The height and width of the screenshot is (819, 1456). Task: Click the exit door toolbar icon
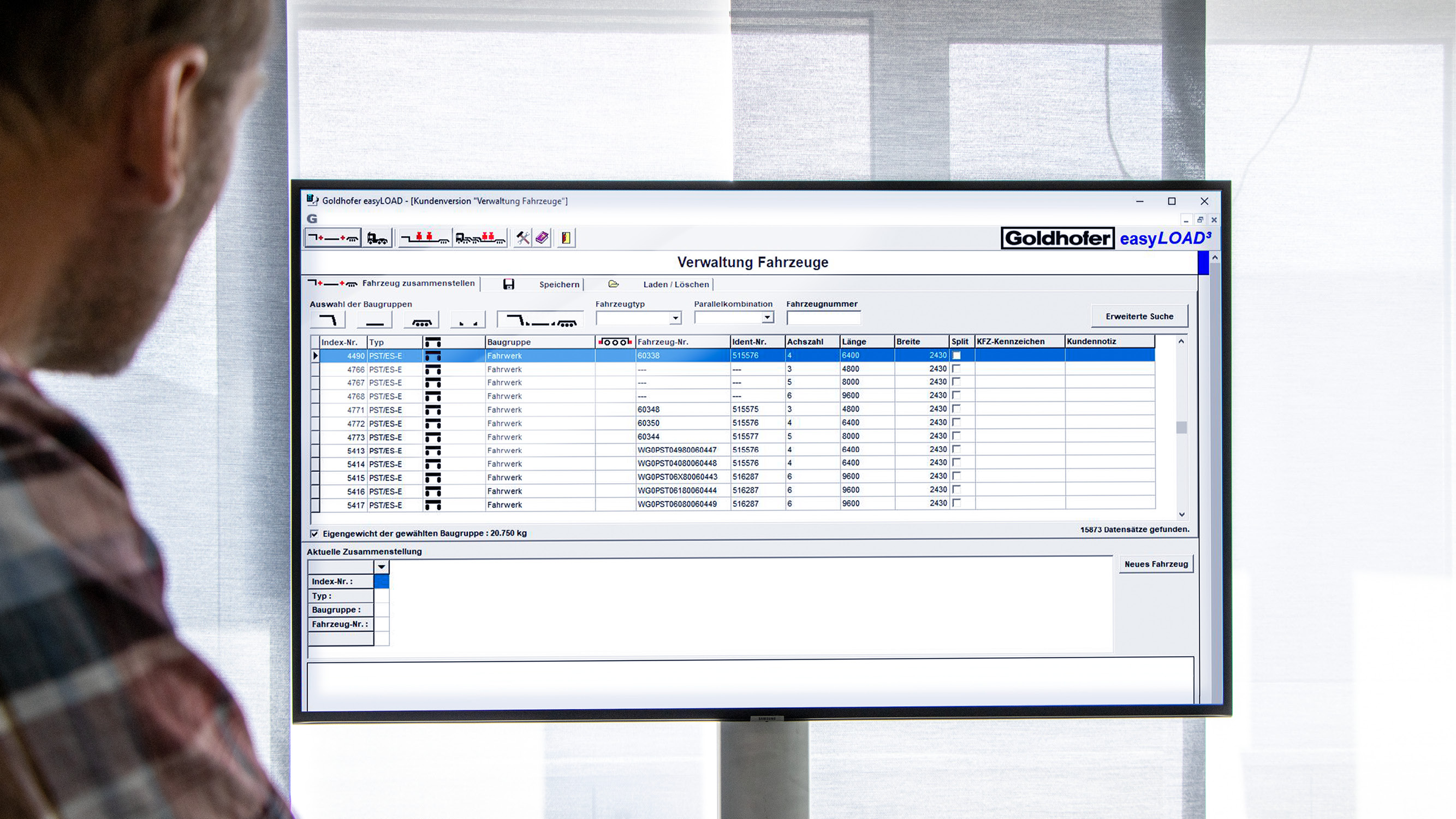[566, 238]
